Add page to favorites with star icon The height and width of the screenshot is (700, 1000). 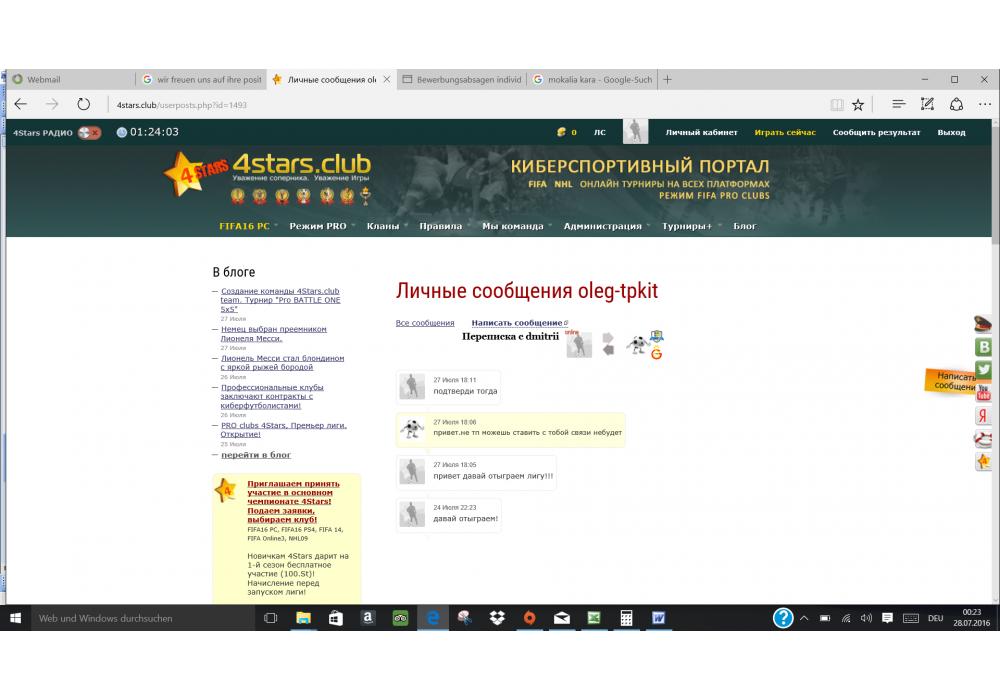coord(858,104)
